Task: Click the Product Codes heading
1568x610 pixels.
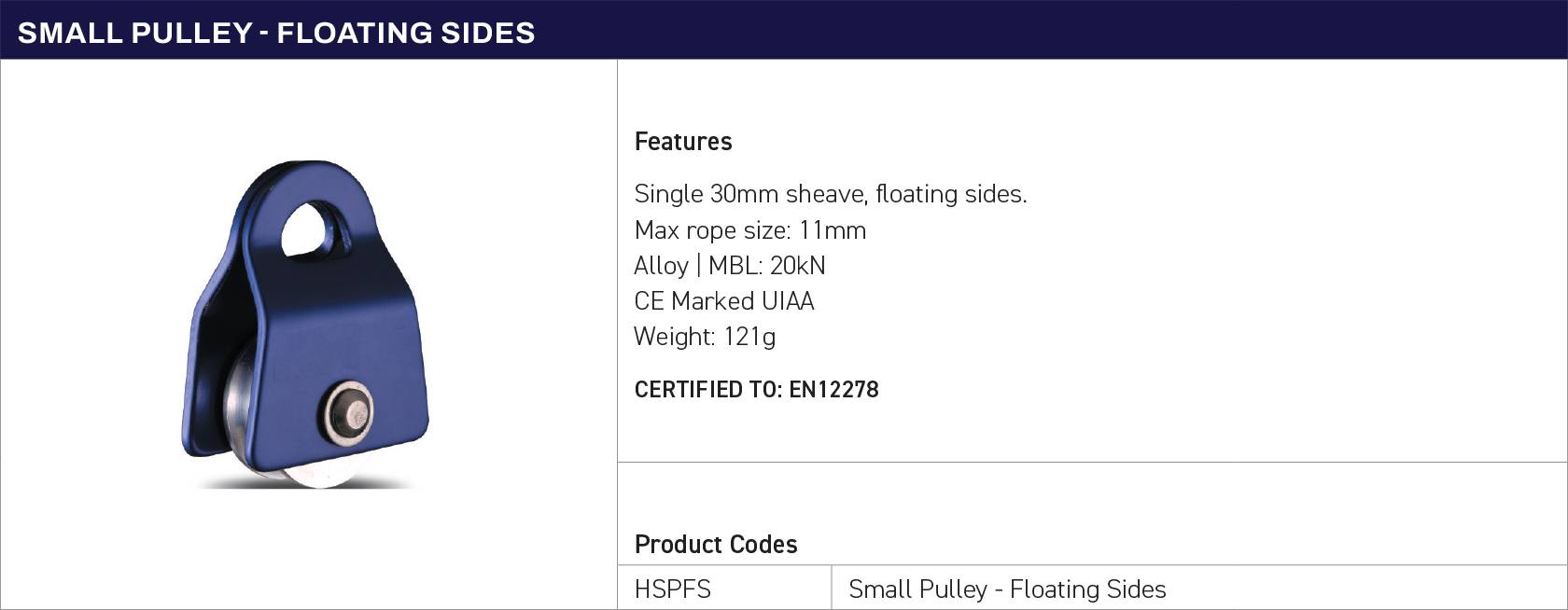Action: [716, 545]
